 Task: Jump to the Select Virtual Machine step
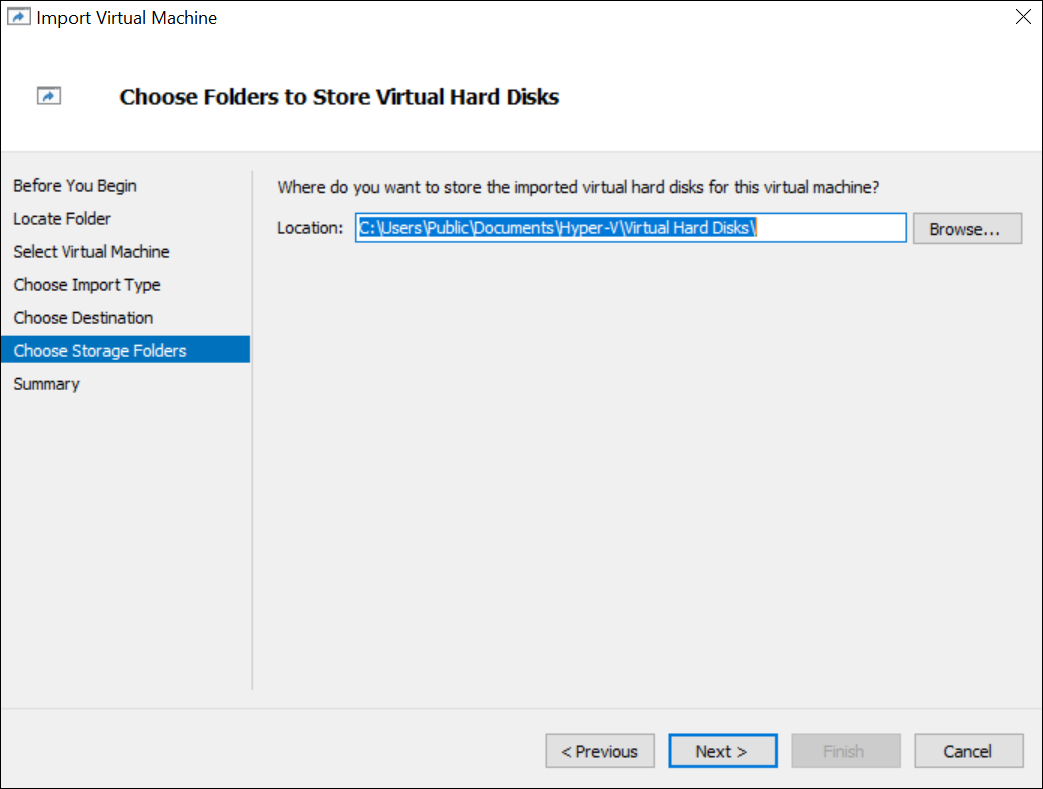tap(91, 252)
